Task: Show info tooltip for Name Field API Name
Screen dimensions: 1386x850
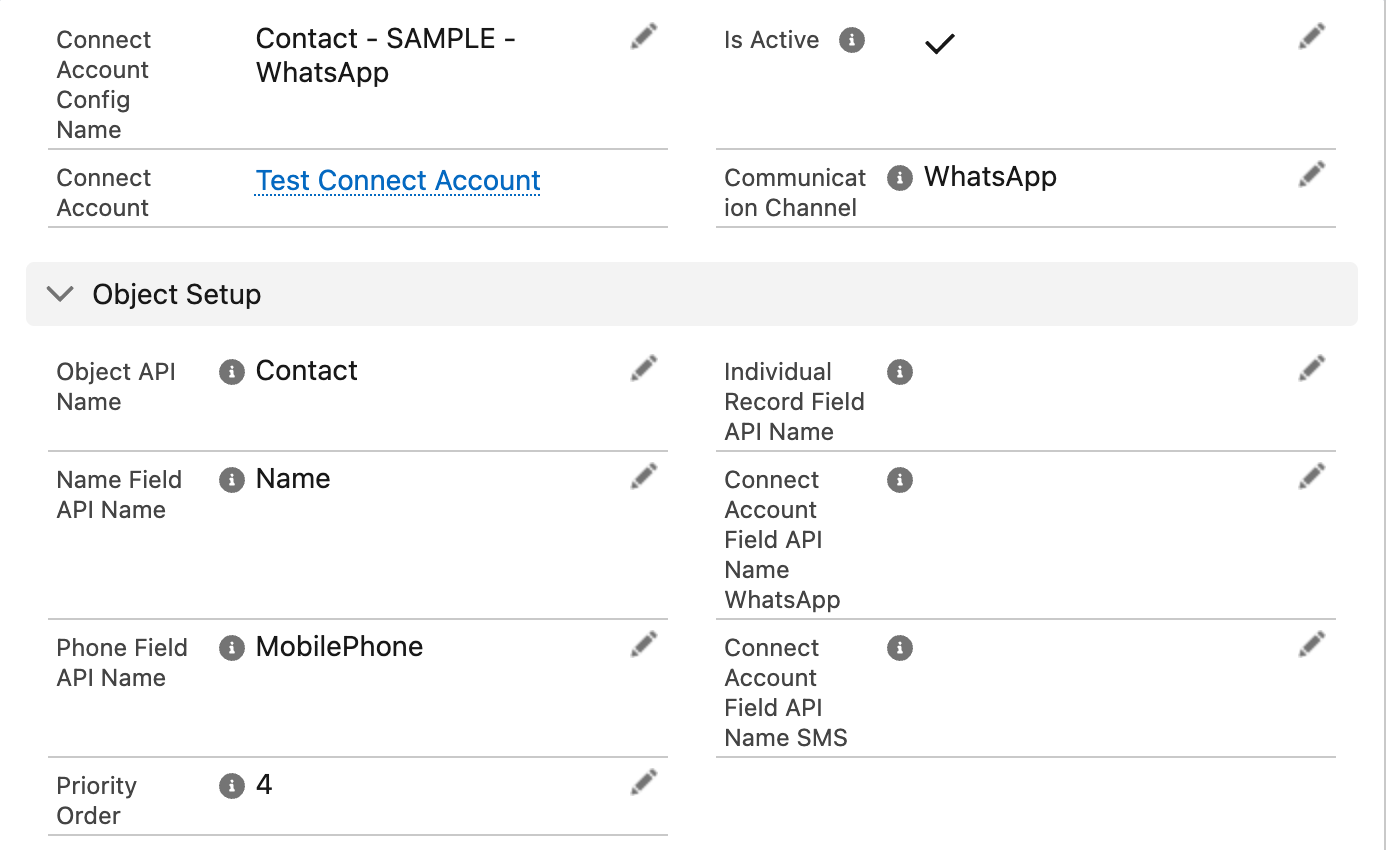Action: [232, 480]
